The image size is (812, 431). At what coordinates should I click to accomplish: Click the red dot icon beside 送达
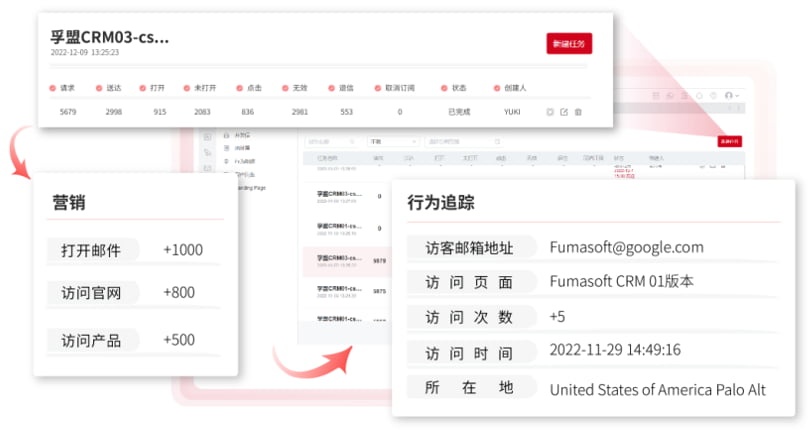point(98,88)
